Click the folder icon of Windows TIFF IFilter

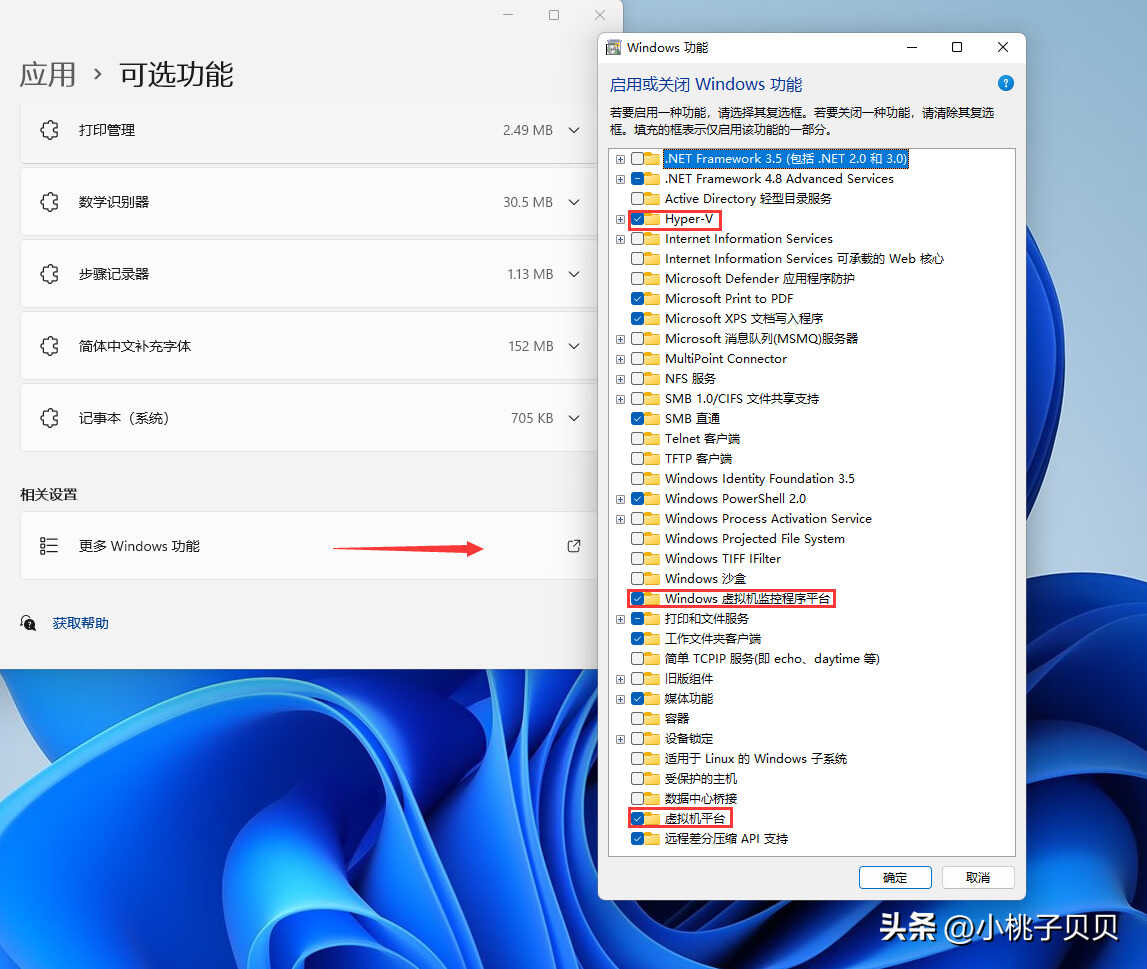click(x=652, y=559)
